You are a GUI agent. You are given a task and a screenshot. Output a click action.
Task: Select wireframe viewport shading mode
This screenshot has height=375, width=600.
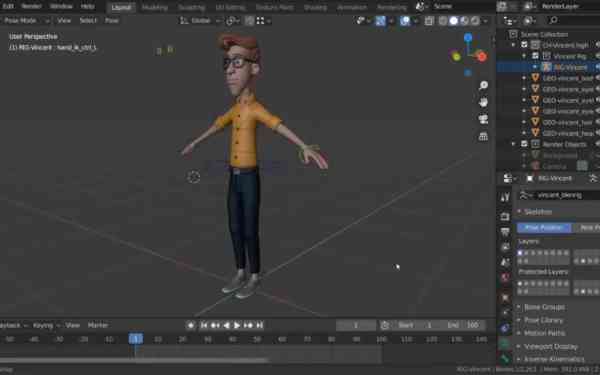click(443, 21)
